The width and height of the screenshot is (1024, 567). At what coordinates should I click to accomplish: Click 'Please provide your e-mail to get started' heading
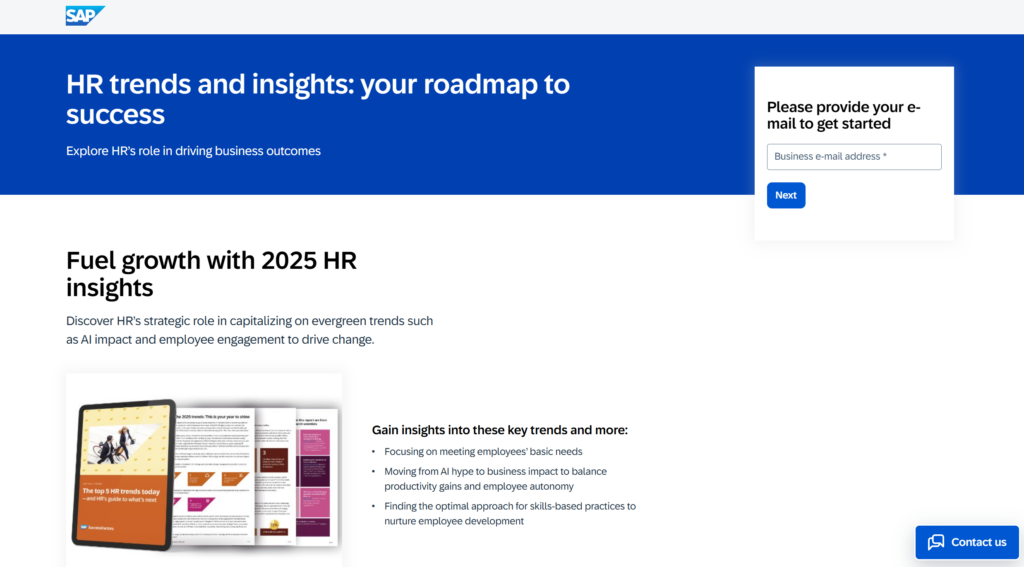pos(843,115)
